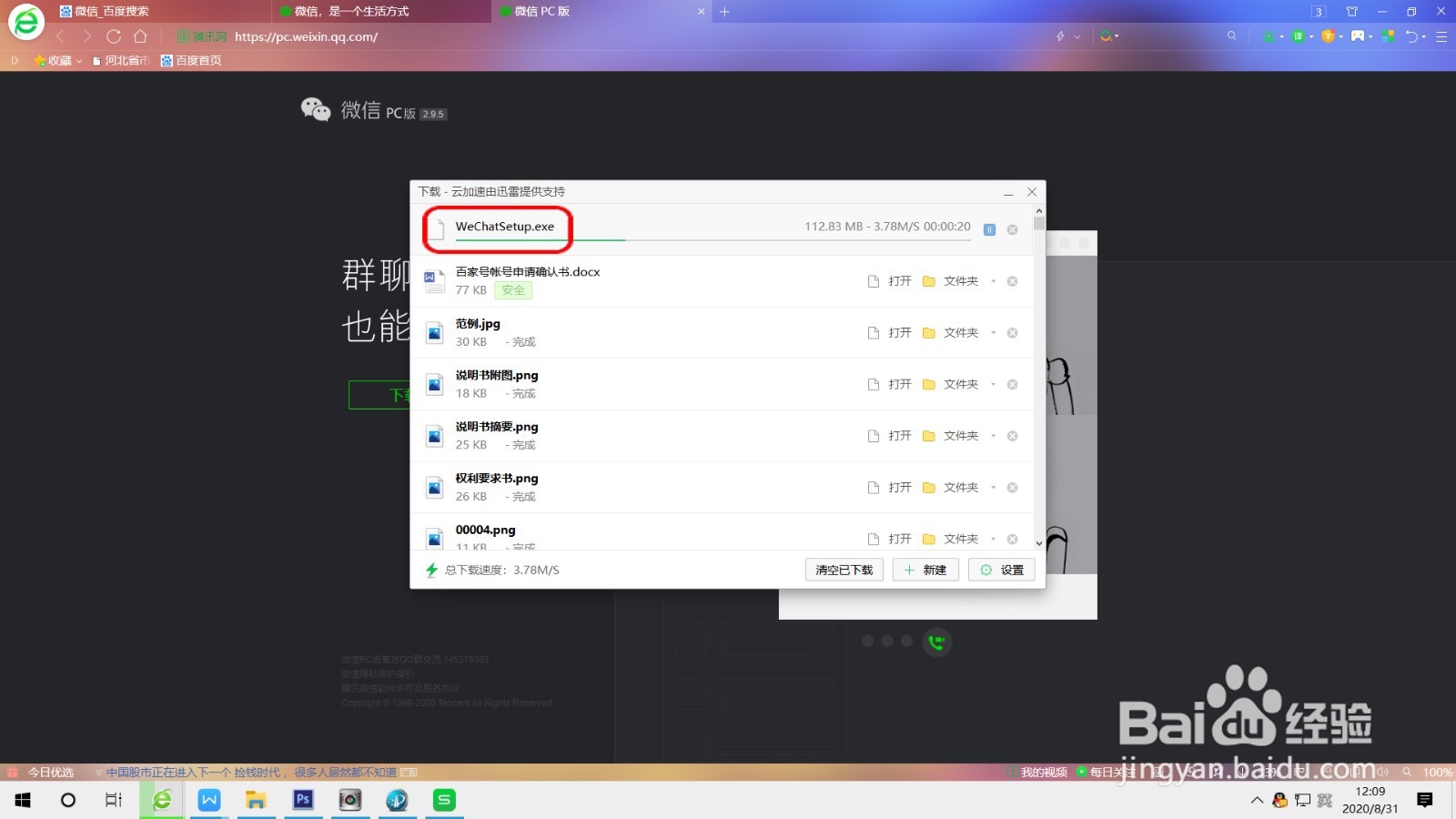Screen dimensions: 1456x819
Task: Open the browser search magnifier
Action: pos(1231,36)
